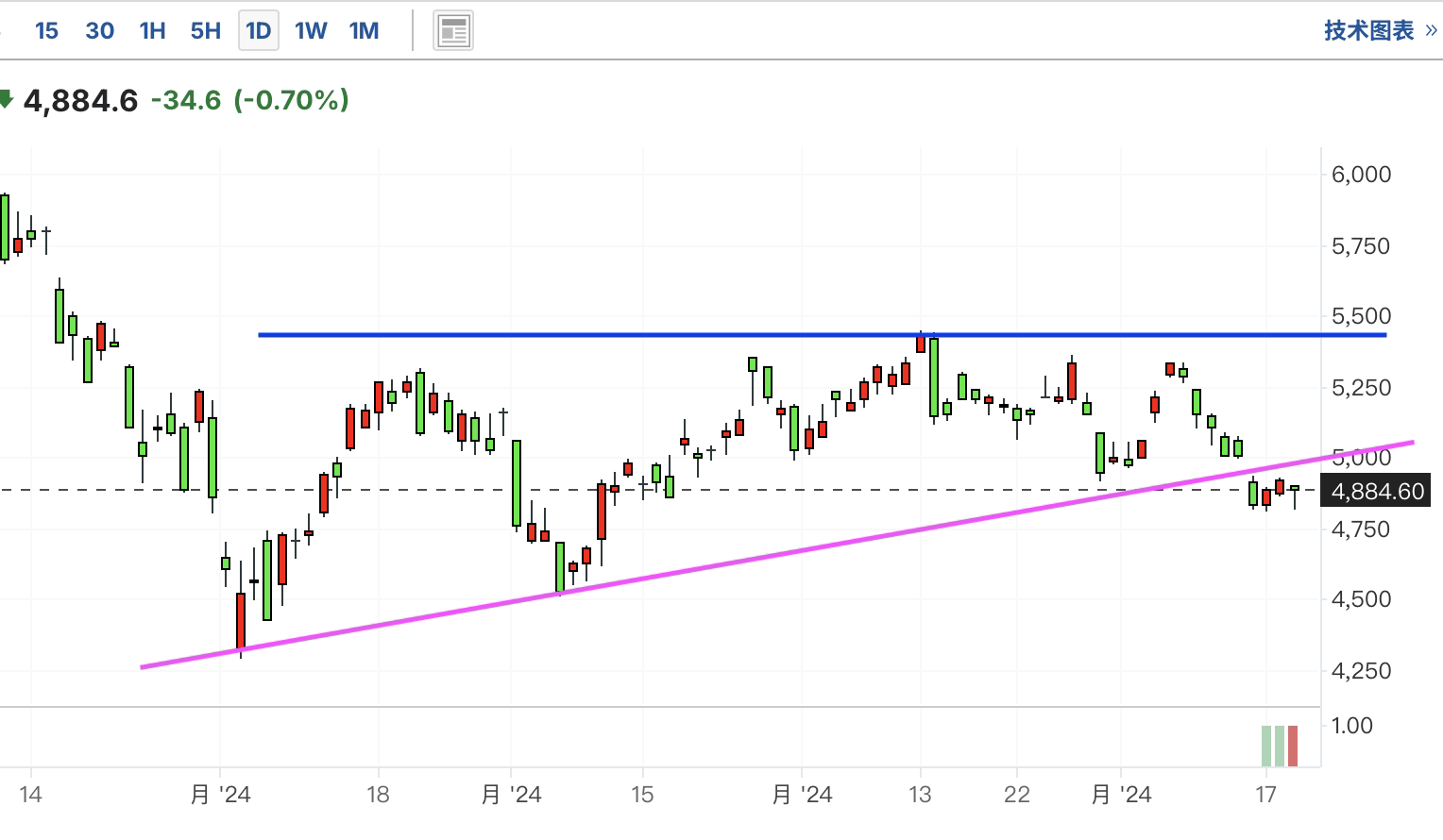Click the green down arrow price indicator
This screenshot has width=1443, height=840.
(x=6, y=98)
